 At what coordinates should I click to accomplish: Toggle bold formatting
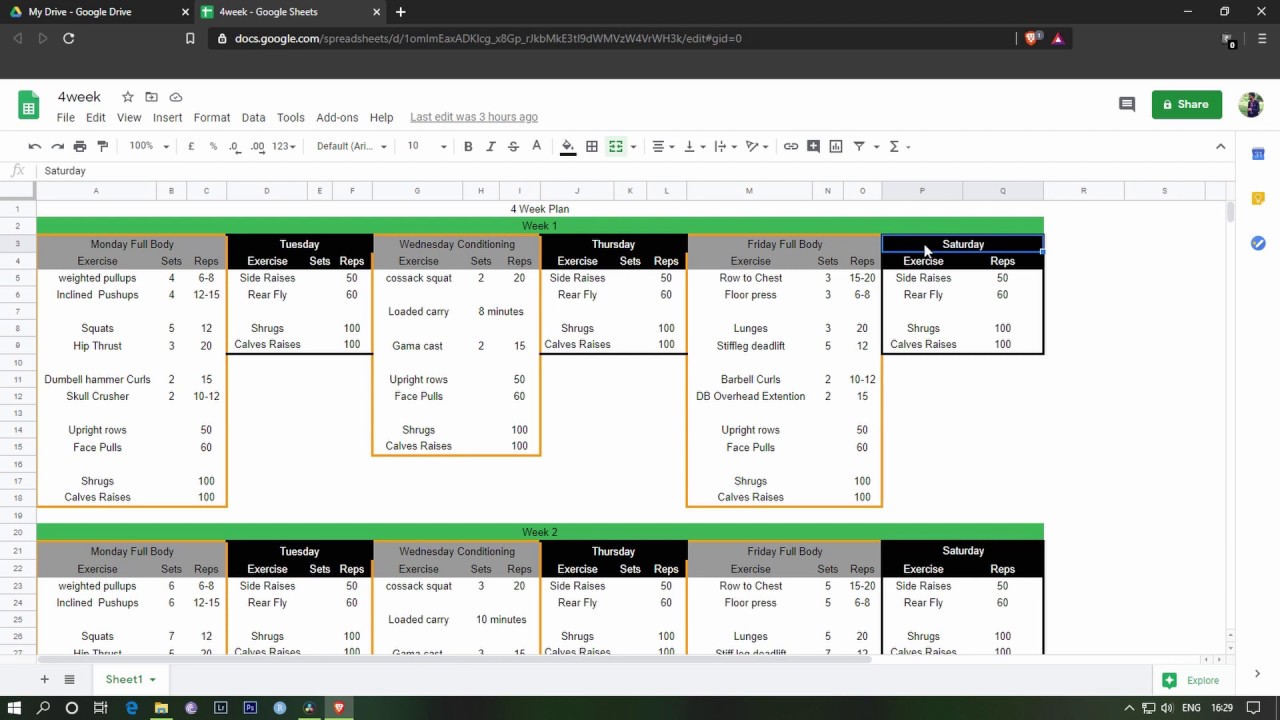[468, 146]
